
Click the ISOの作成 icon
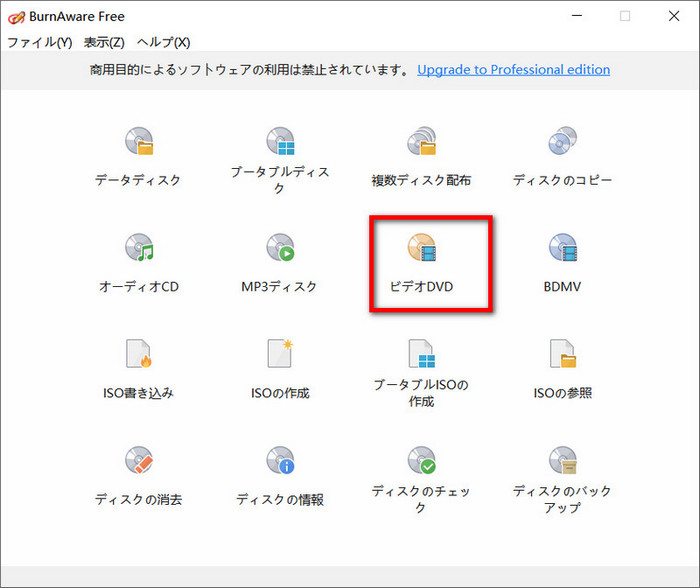coord(280,354)
